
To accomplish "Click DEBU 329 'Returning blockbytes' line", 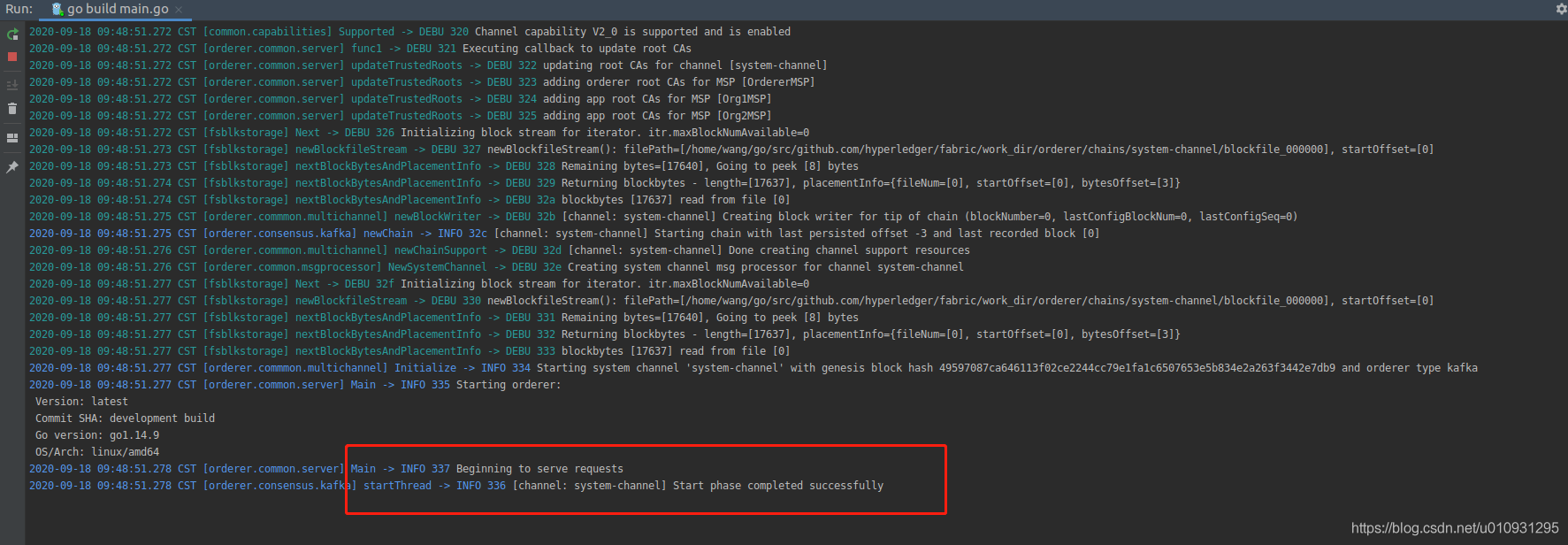I will tap(605, 183).
